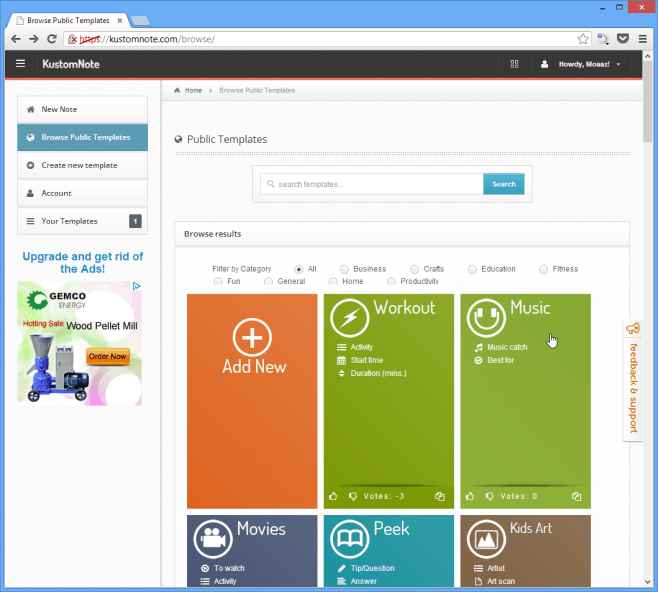Click the user avatar icon in header

tap(544, 64)
